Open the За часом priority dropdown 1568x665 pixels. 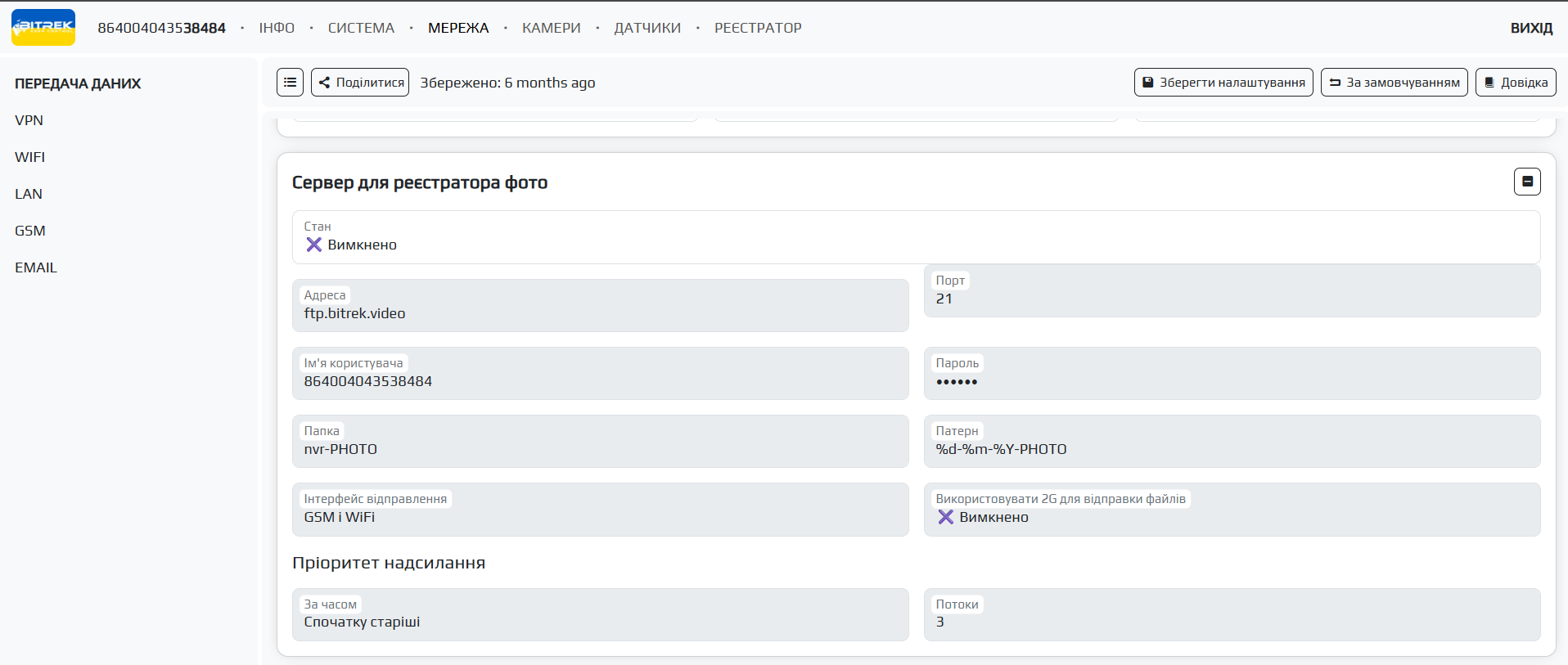599,615
